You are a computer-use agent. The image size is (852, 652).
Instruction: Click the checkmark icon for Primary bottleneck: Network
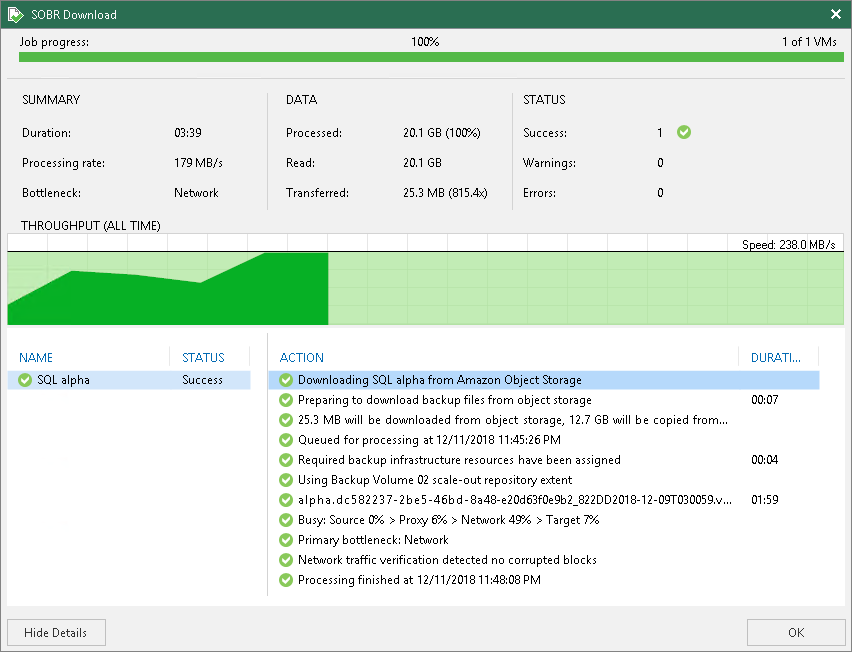point(286,540)
